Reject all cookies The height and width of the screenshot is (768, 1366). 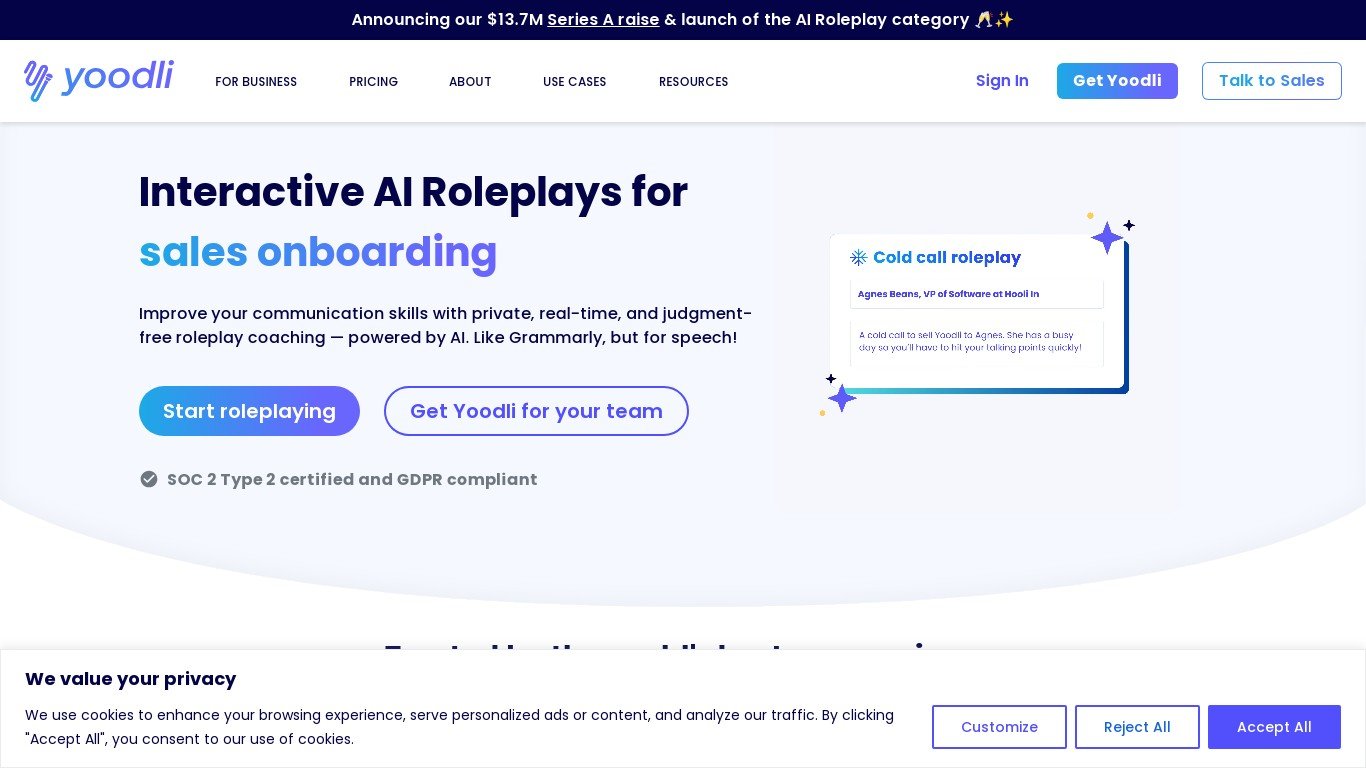[x=1137, y=727]
